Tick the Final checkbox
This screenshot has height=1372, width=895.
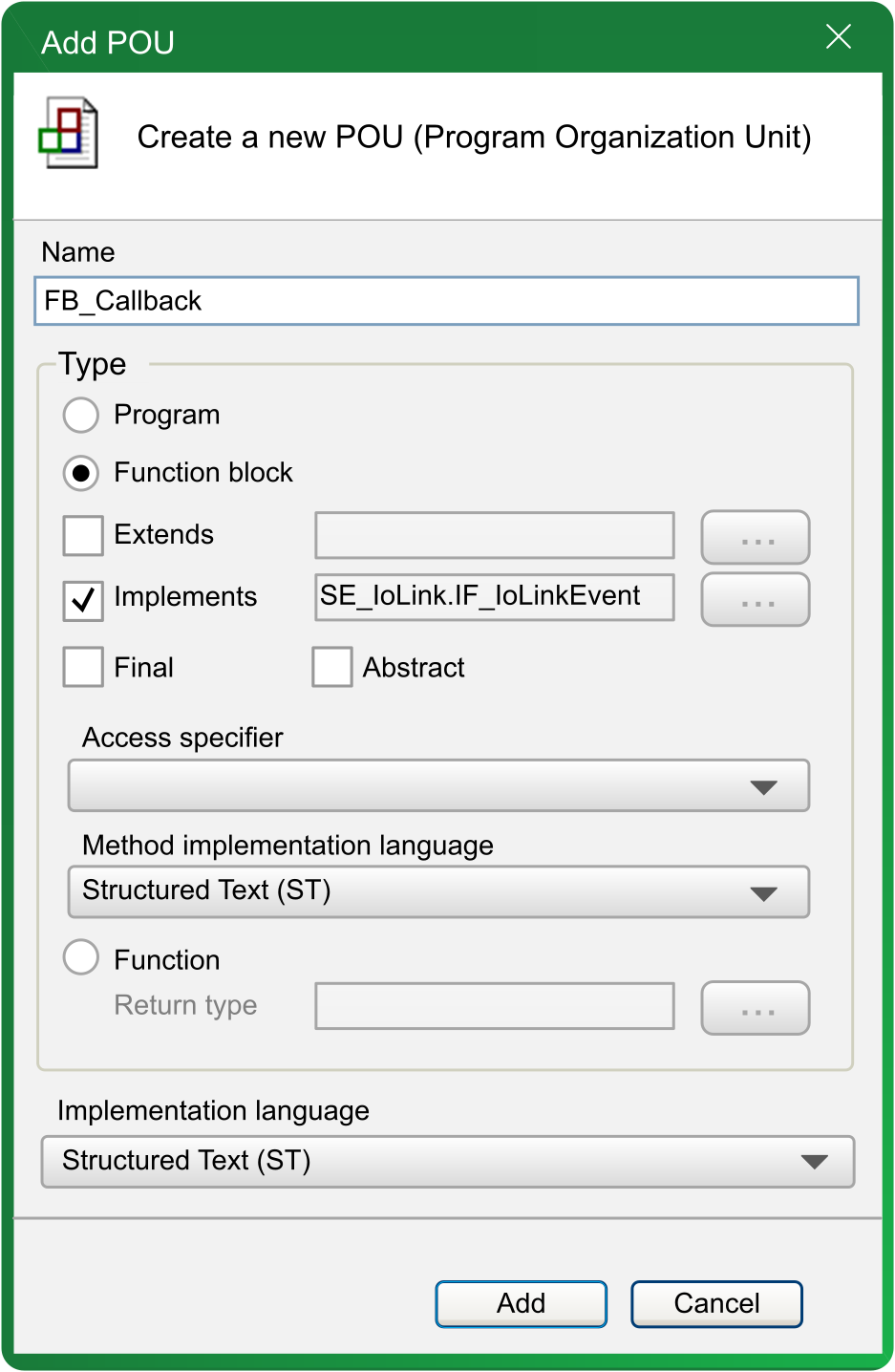coord(83,667)
